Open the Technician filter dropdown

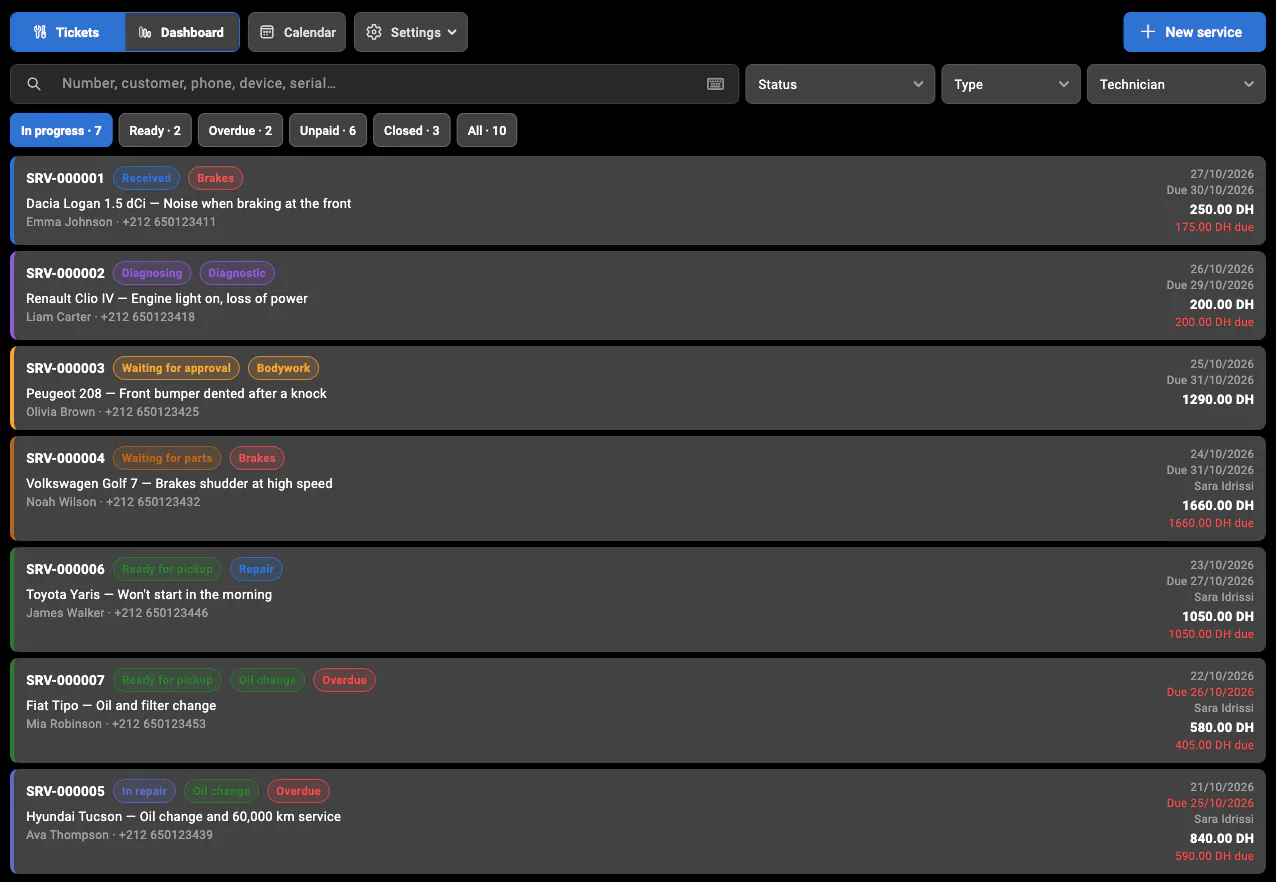tap(1176, 84)
